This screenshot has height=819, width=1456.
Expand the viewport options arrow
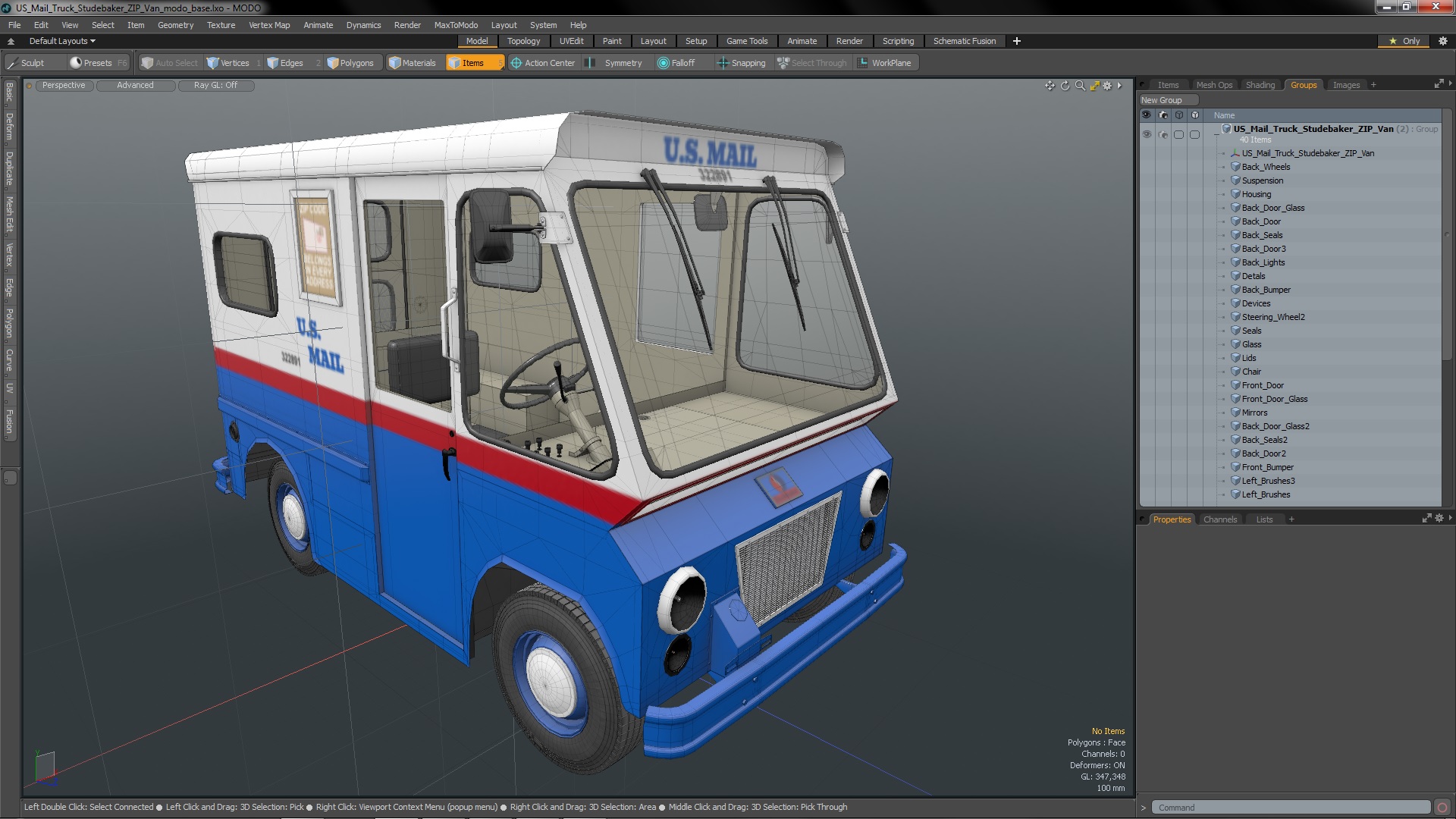pyautogui.click(x=1119, y=86)
